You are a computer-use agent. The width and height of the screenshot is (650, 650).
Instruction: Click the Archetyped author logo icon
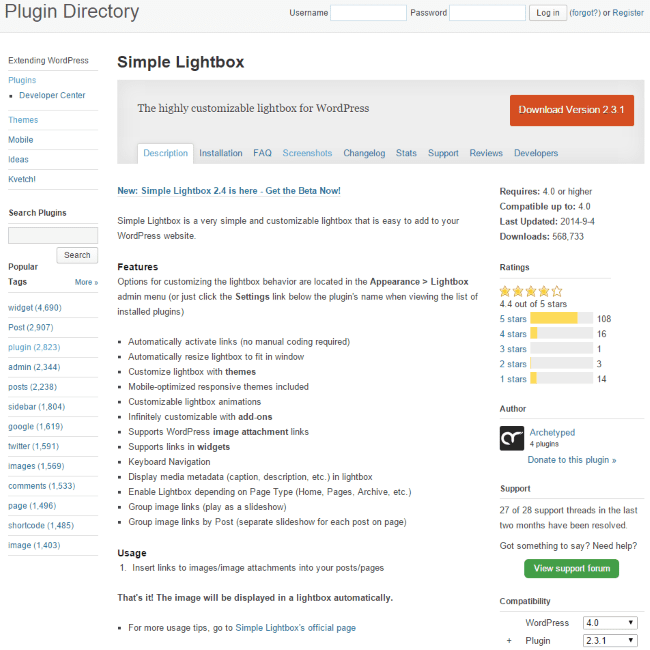point(512,438)
